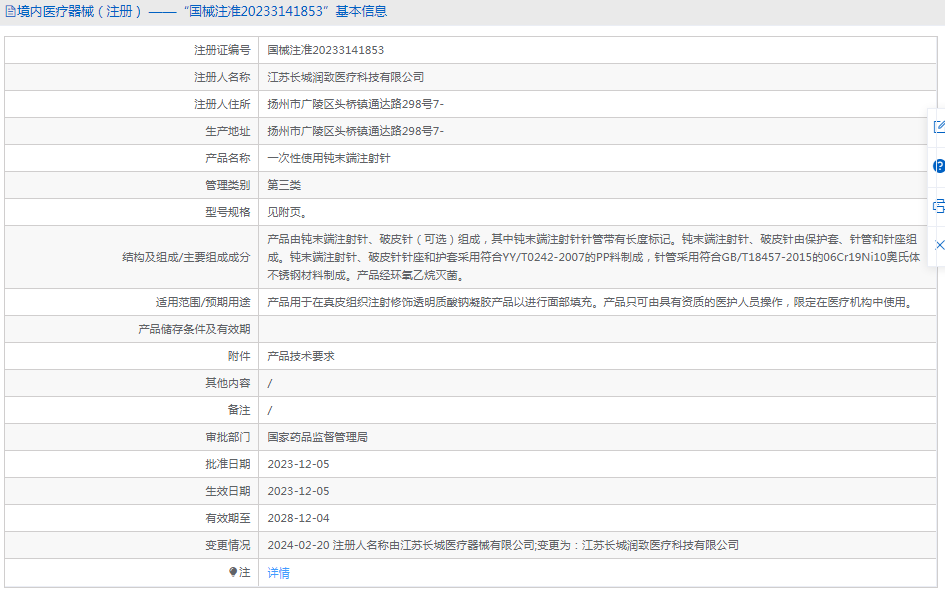The image size is (945, 592).
Task: Click the 注册人名称 label
Action: (222, 77)
